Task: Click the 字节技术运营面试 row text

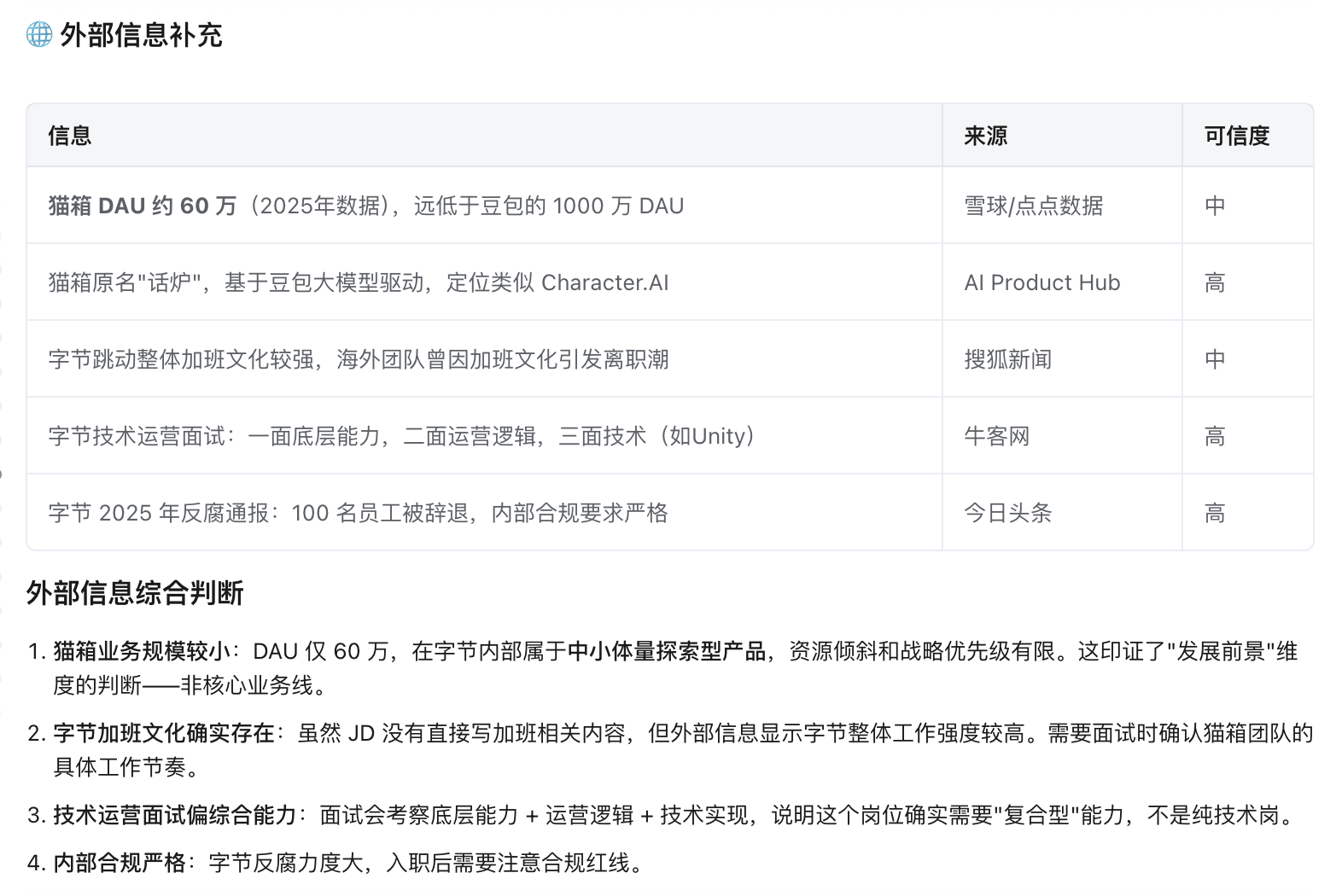Action: point(401,436)
